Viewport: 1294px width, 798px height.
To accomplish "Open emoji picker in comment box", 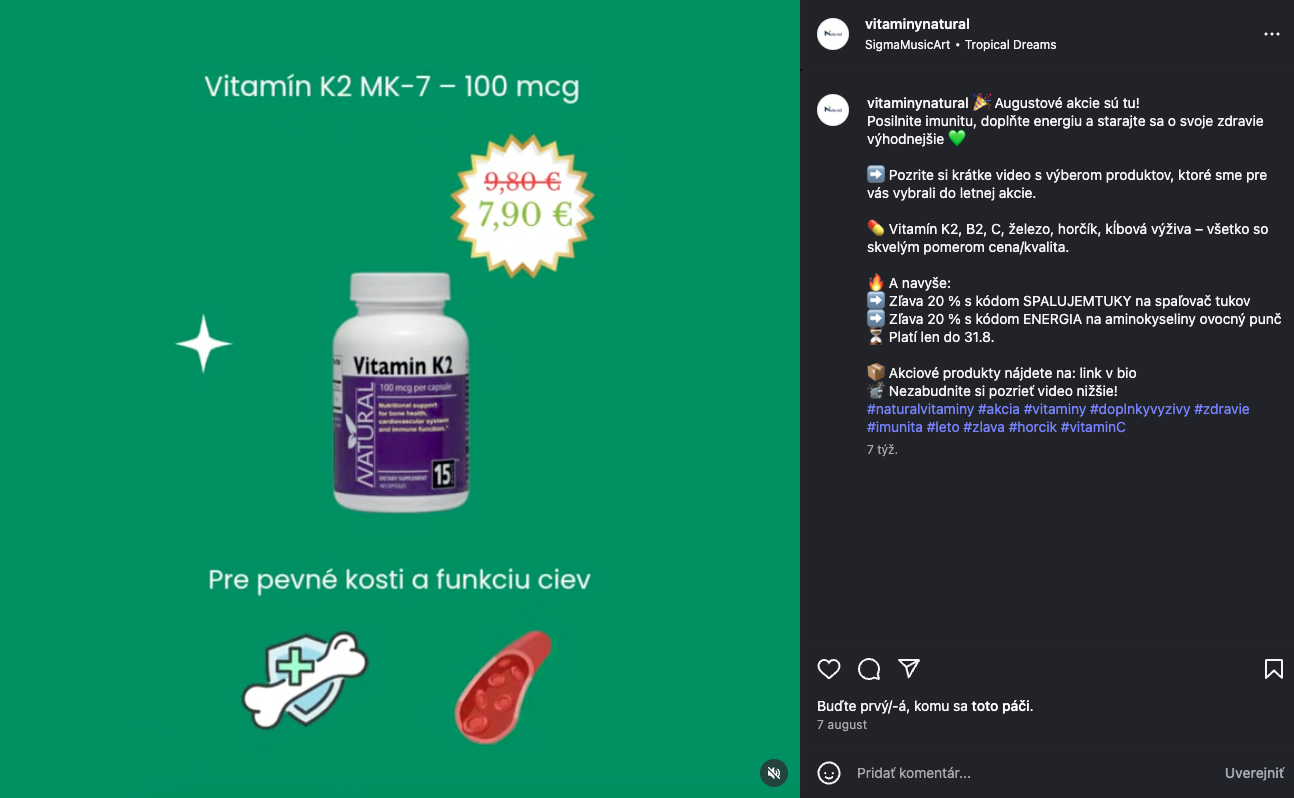I will coord(829,773).
